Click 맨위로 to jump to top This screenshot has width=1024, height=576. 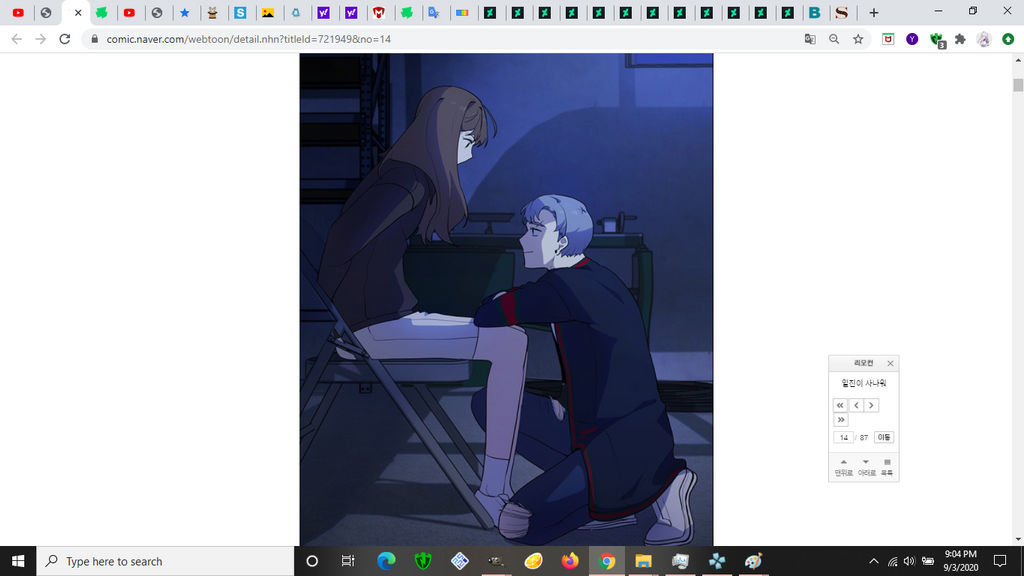click(844, 468)
